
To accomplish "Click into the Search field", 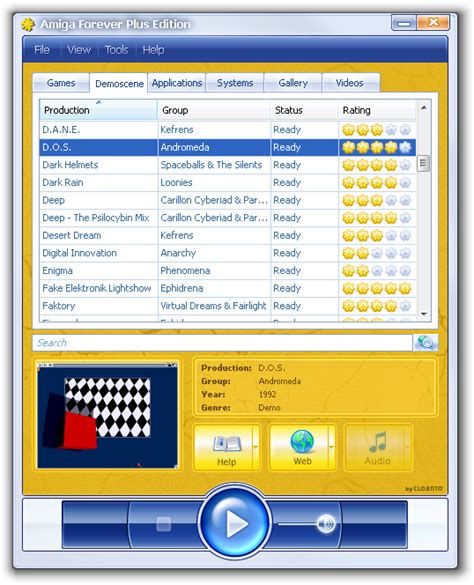I will pyautogui.click(x=222, y=342).
